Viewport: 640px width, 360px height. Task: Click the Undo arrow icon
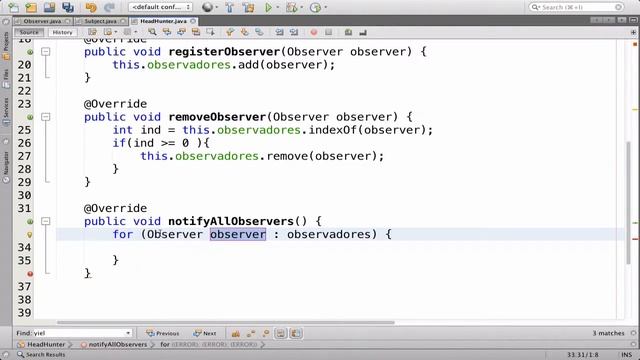[x=91, y=7]
